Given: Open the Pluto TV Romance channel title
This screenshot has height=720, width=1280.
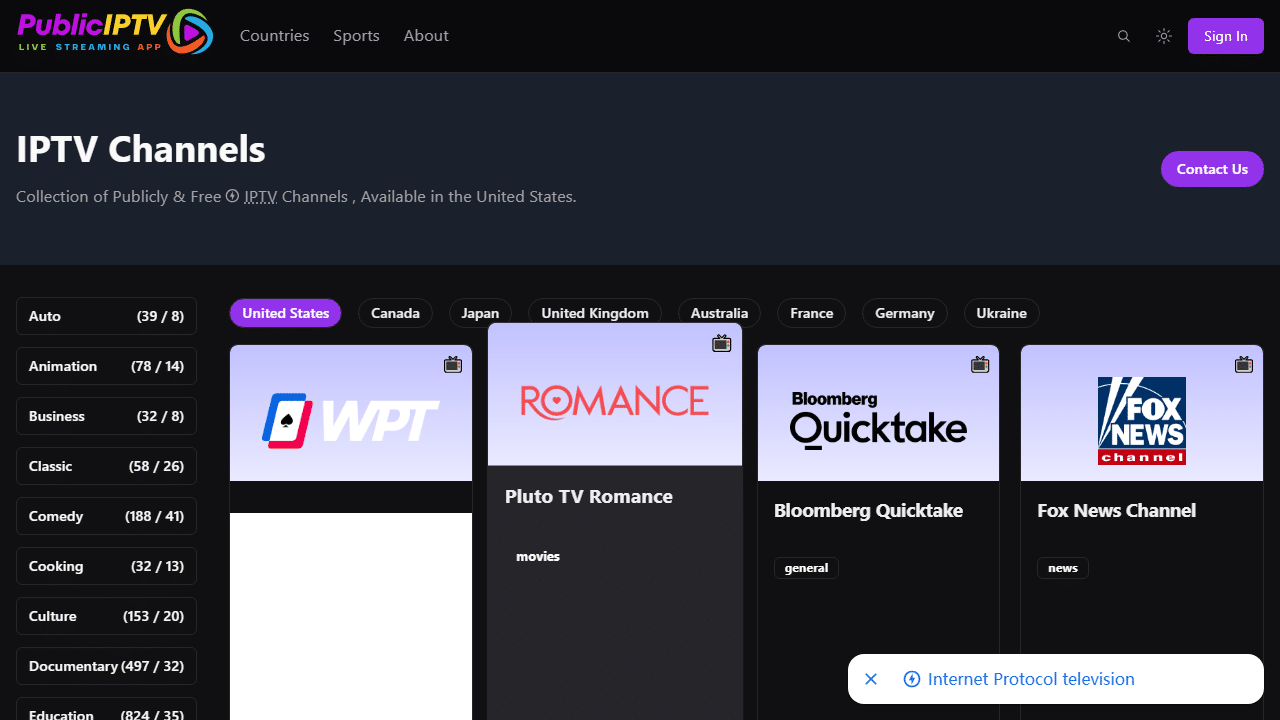Looking at the screenshot, I should click(589, 496).
